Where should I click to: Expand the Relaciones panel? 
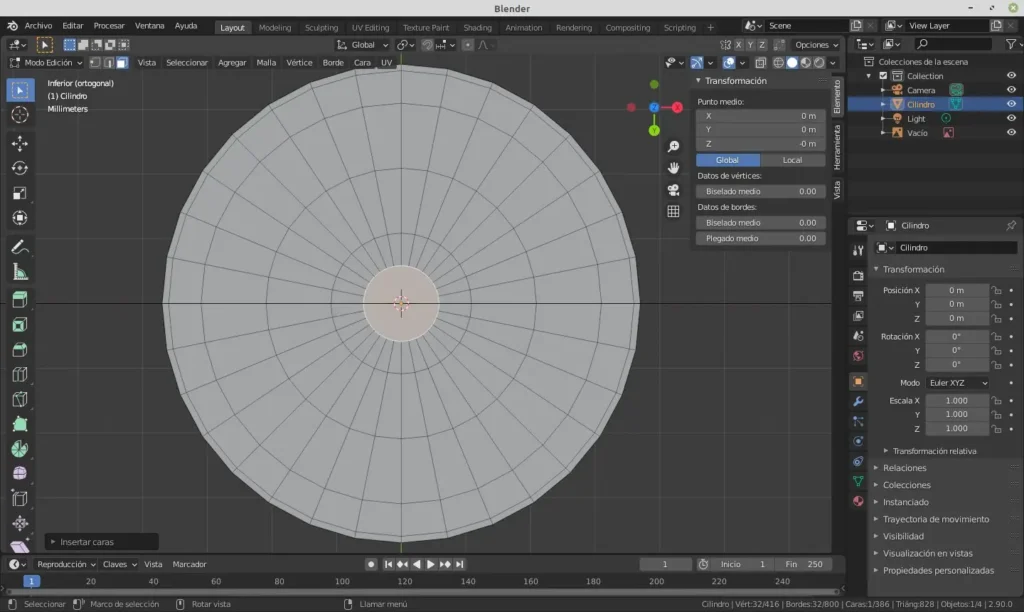tap(904, 468)
